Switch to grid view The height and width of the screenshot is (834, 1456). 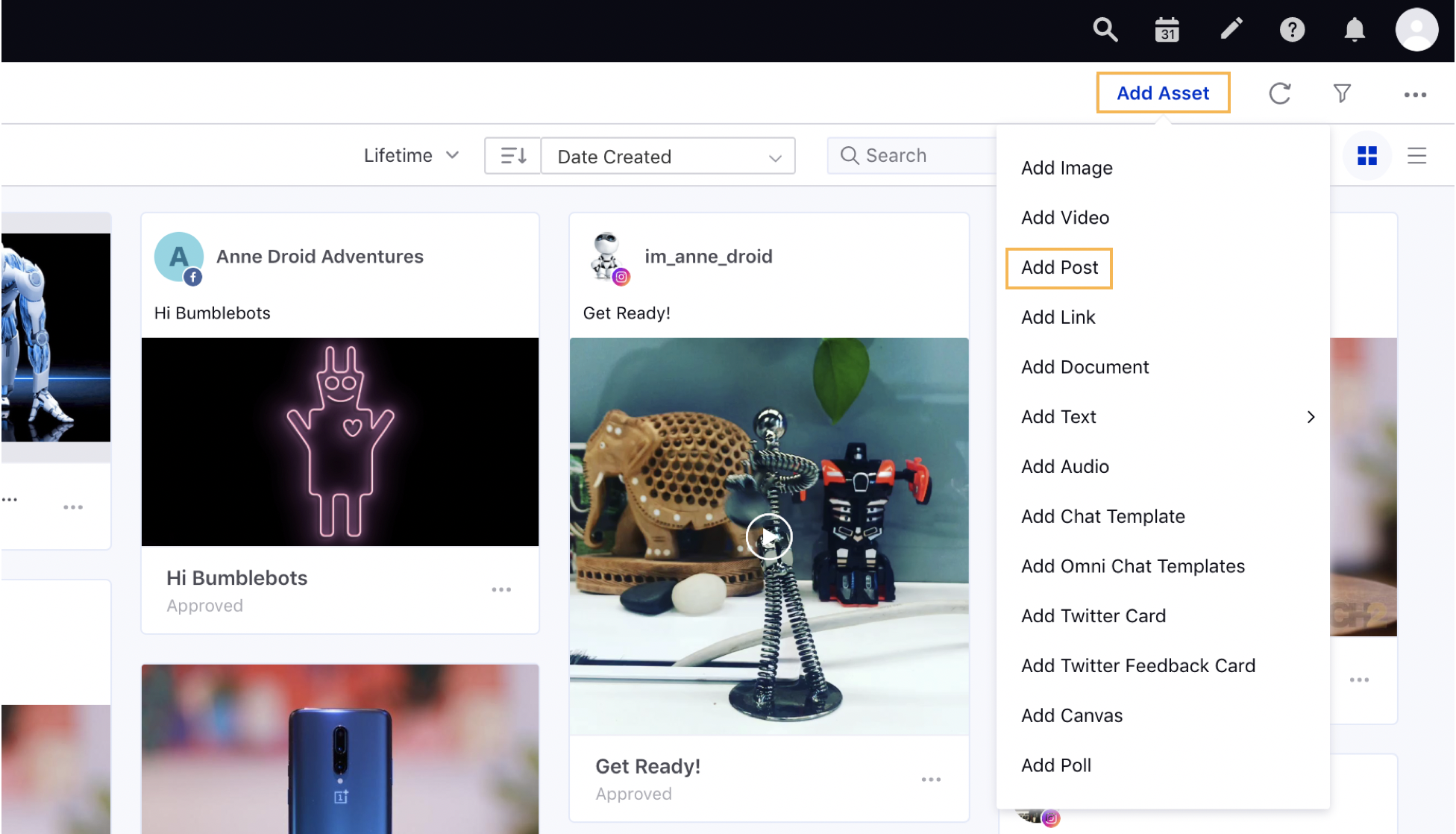click(x=1367, y=155)
